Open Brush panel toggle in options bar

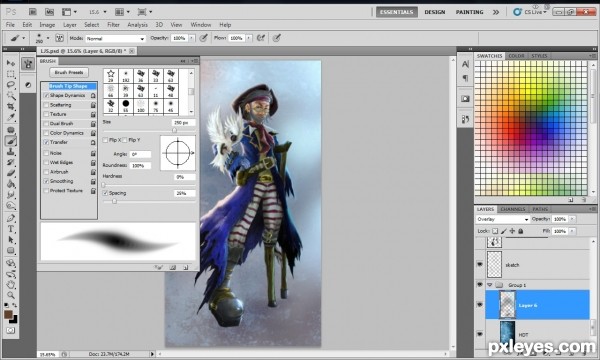(59, 38)
